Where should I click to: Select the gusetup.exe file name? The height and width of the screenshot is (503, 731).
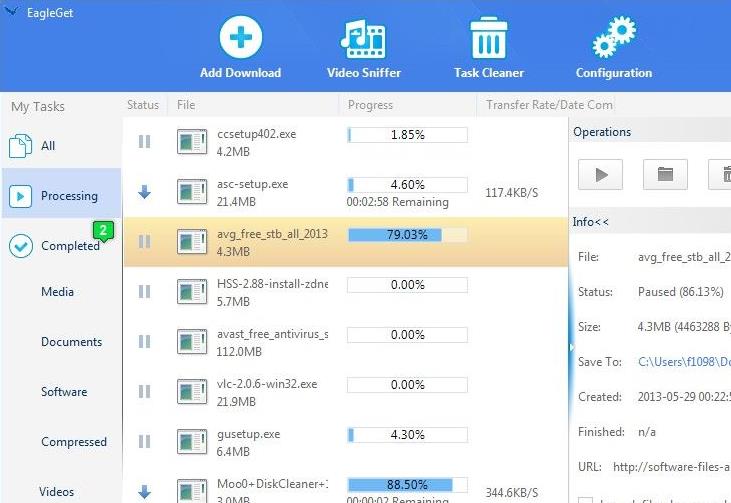248,434
